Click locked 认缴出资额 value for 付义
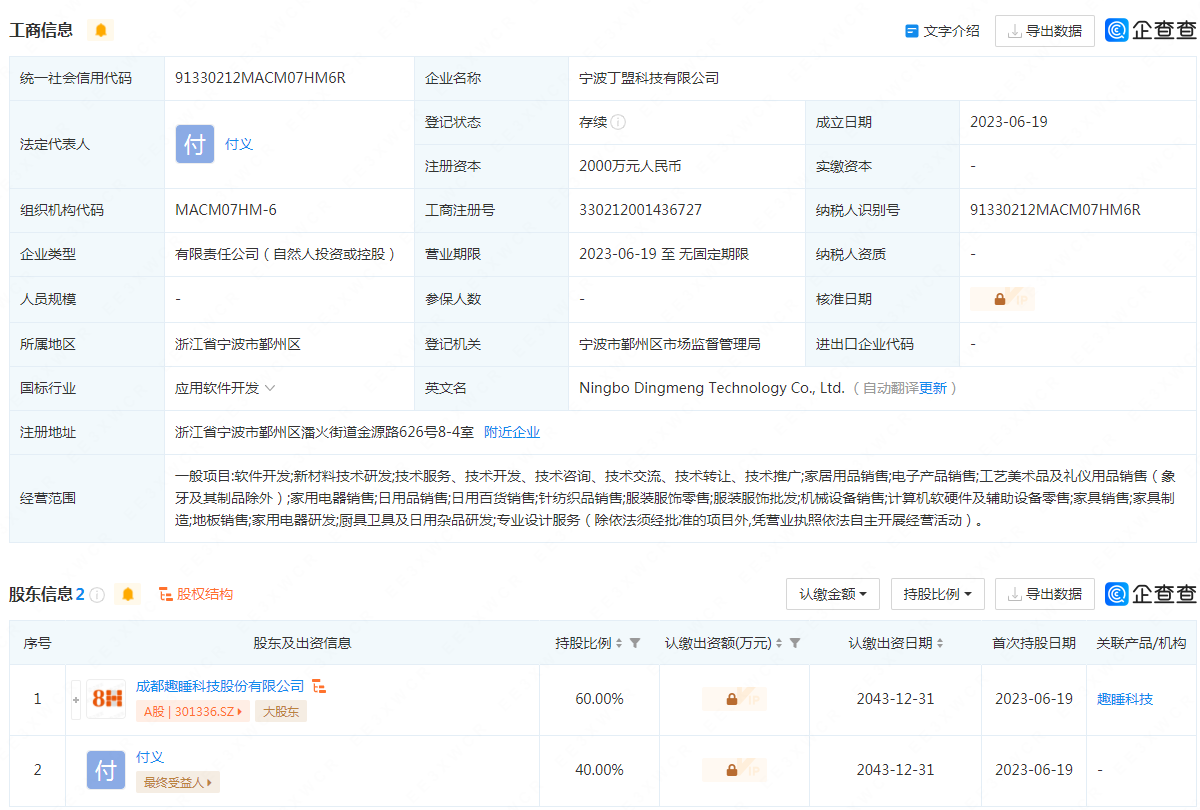Image resolution: width=1200 pixels, height=810 pixels. tap(732, 770)
